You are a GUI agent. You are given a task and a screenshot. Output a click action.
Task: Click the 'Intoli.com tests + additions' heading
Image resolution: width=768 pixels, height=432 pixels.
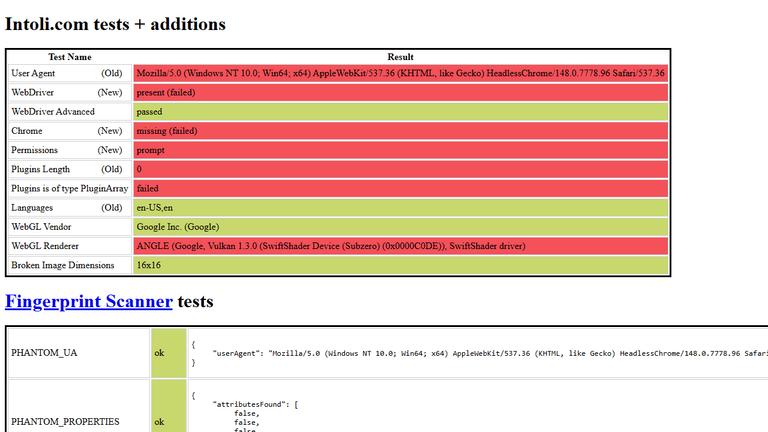coord(115,24)
